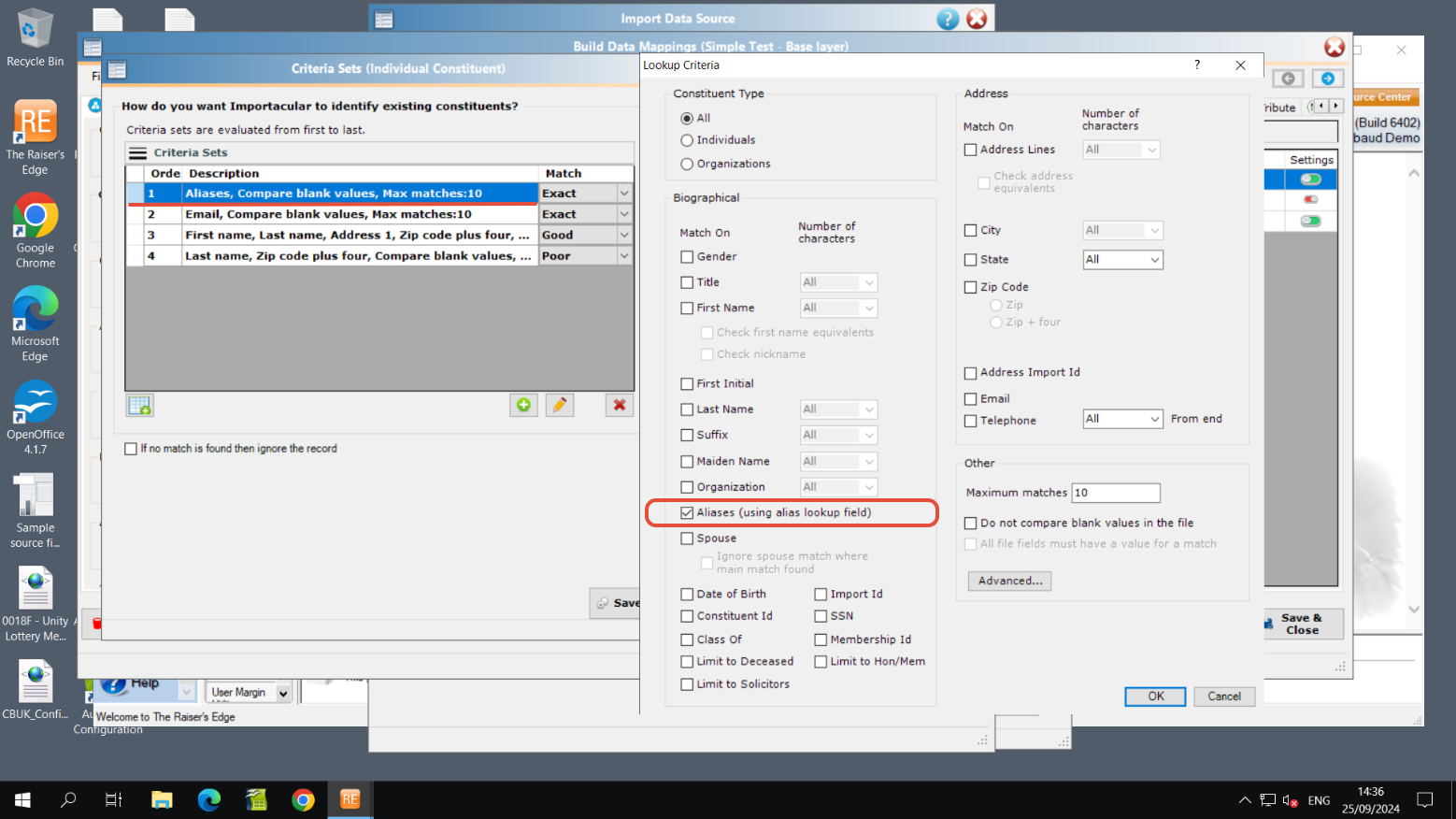The image size is (1456, 819).
Task: Click the forward arrow icon in background window
Action: 1328,79
